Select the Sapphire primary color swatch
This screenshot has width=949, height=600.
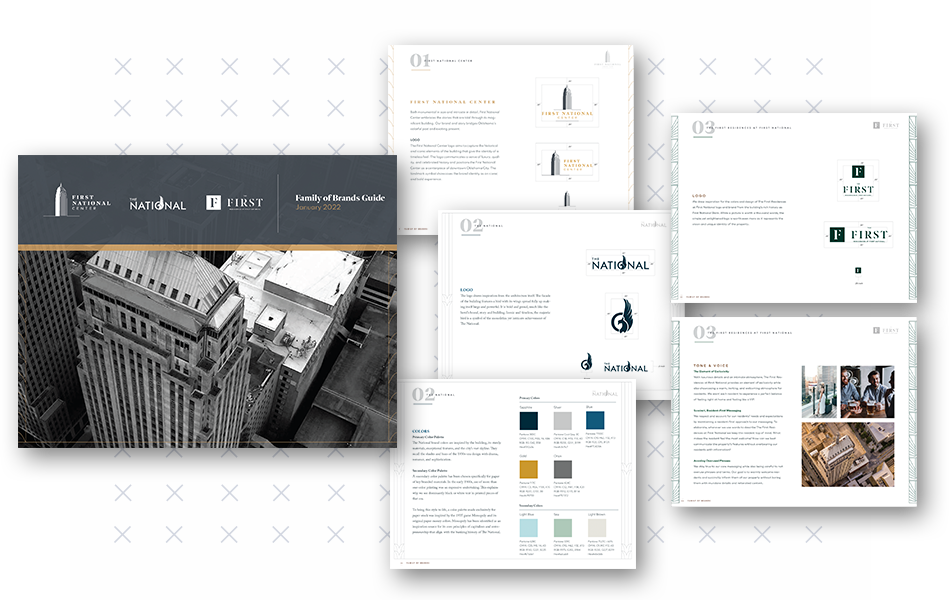528,420
